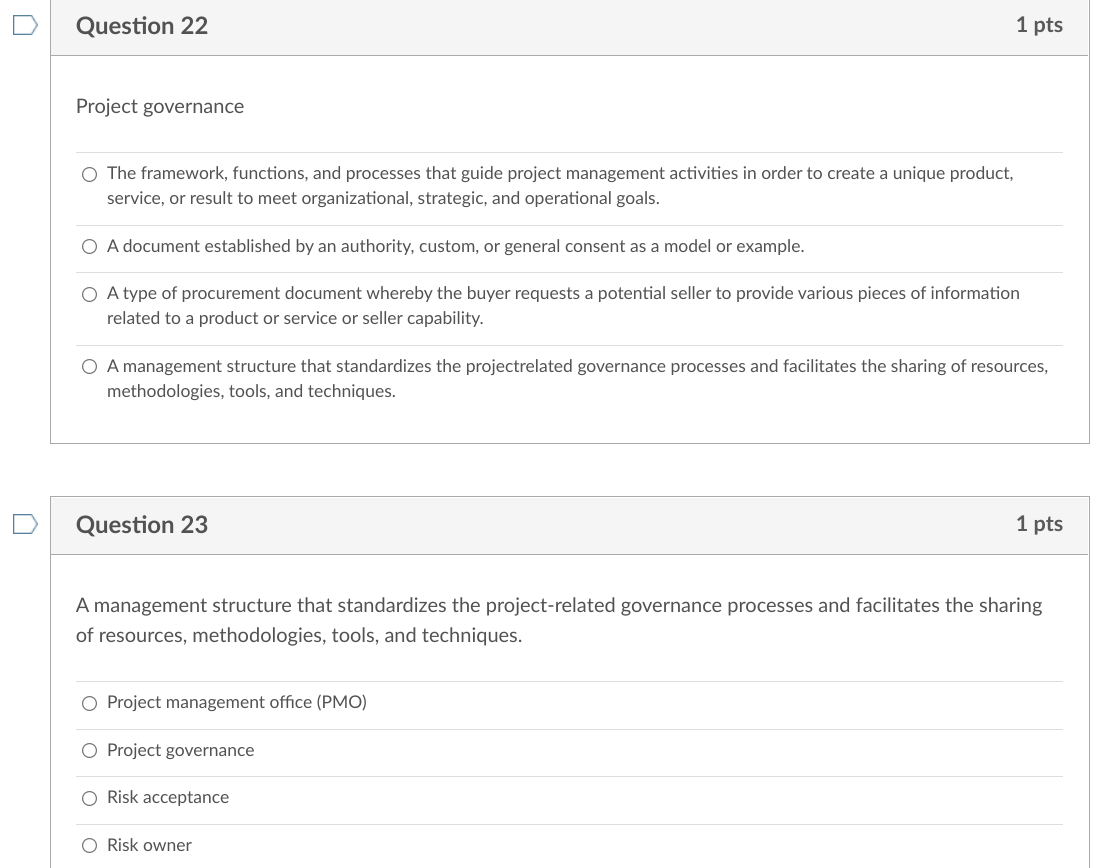The width and height of the screenshot is (1100, 868).
Task: Click the '1 pts' label for Question 22
Action: (1039, 26)
